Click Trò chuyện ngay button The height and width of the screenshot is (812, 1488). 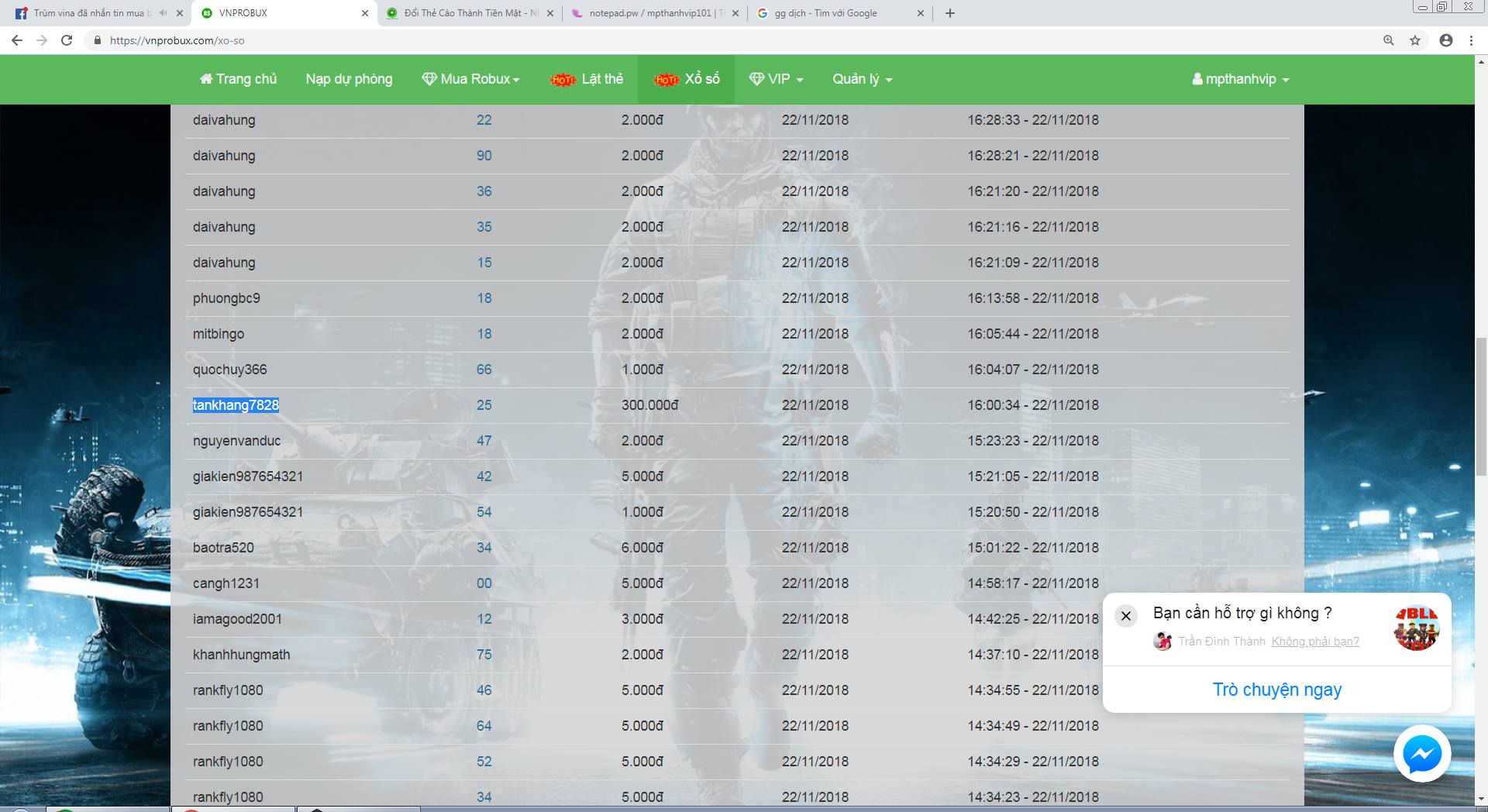(1276, 690)
